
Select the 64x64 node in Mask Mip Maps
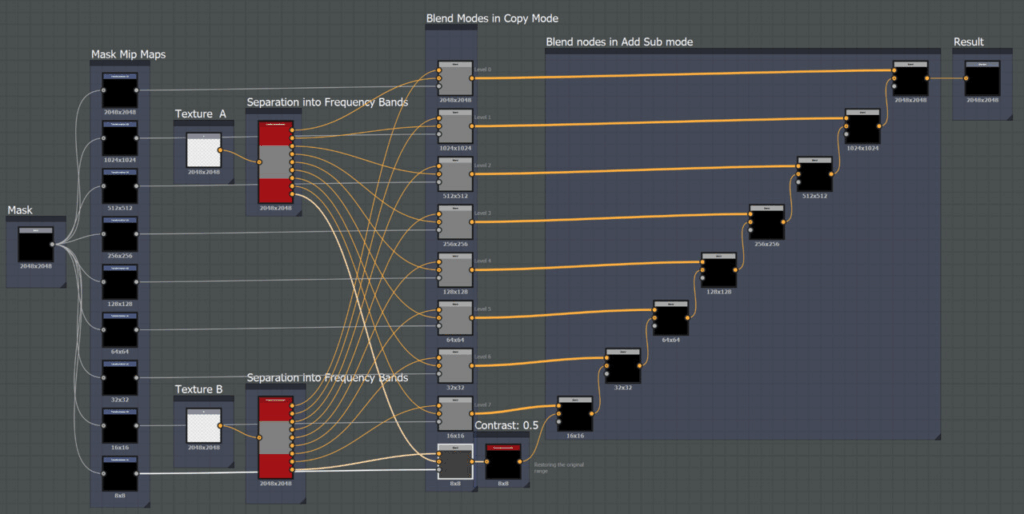click(120, 330)
